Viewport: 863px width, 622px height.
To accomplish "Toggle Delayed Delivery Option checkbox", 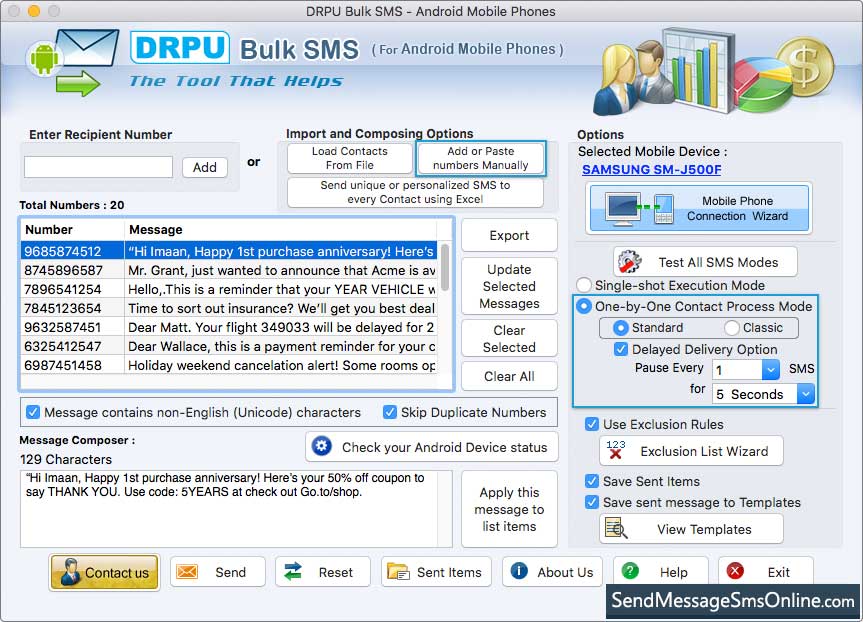I will (621, 349).
